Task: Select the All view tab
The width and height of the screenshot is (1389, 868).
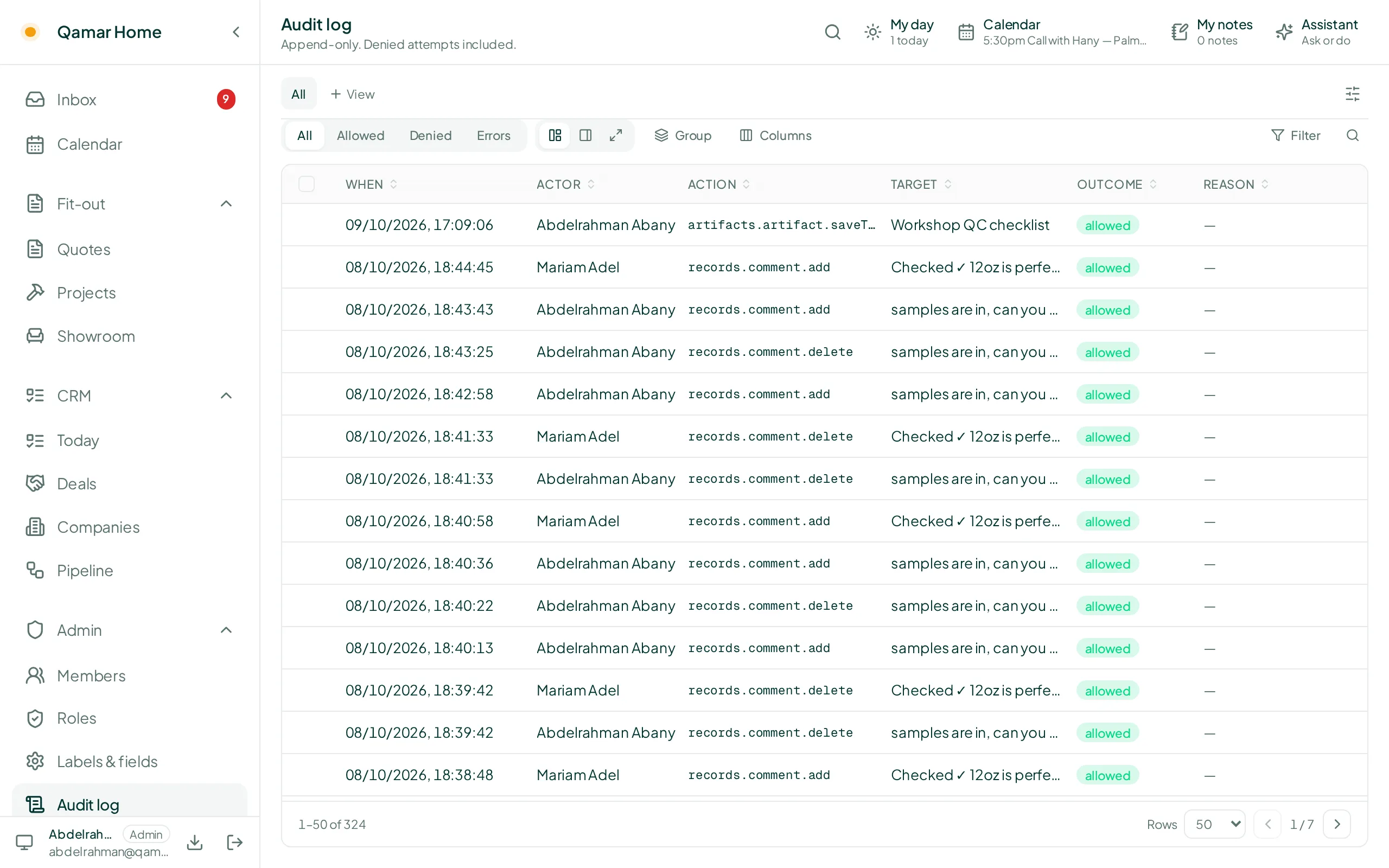Action: click(x=298, y=94)
